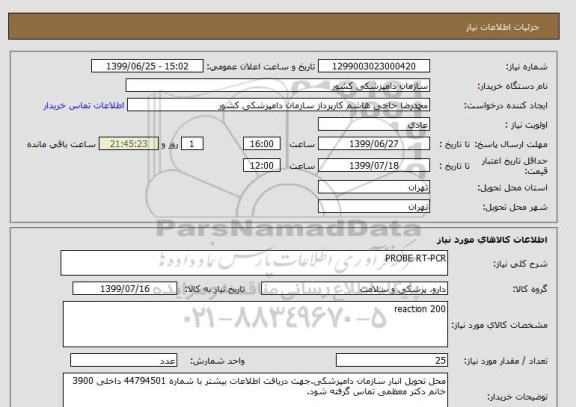Screen dimensions: 576x407
Task: Select the priority field عادی
Action: click(x=374, y=125)
